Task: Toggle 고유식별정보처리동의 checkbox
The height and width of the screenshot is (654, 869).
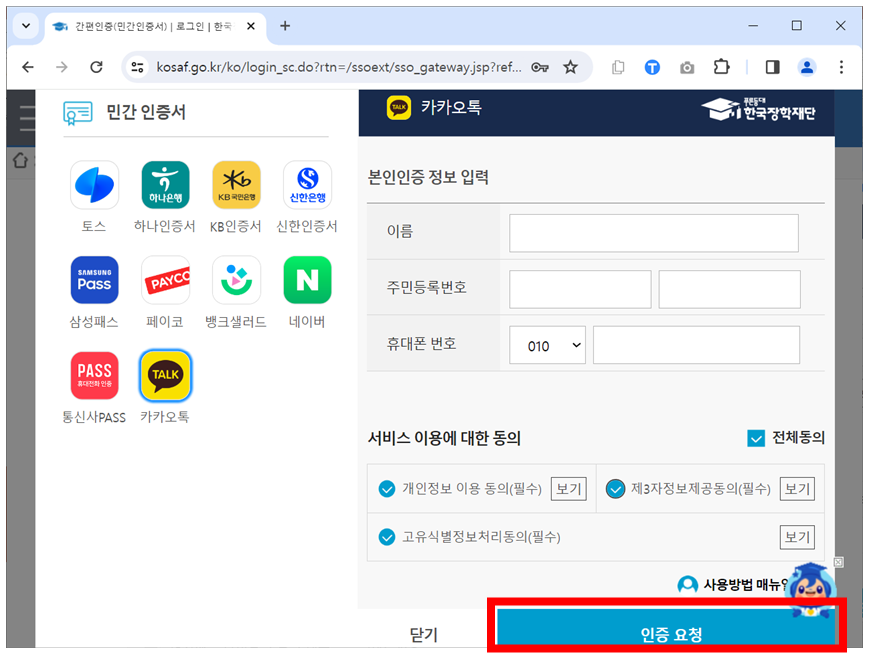Action: tap(387, 537)
